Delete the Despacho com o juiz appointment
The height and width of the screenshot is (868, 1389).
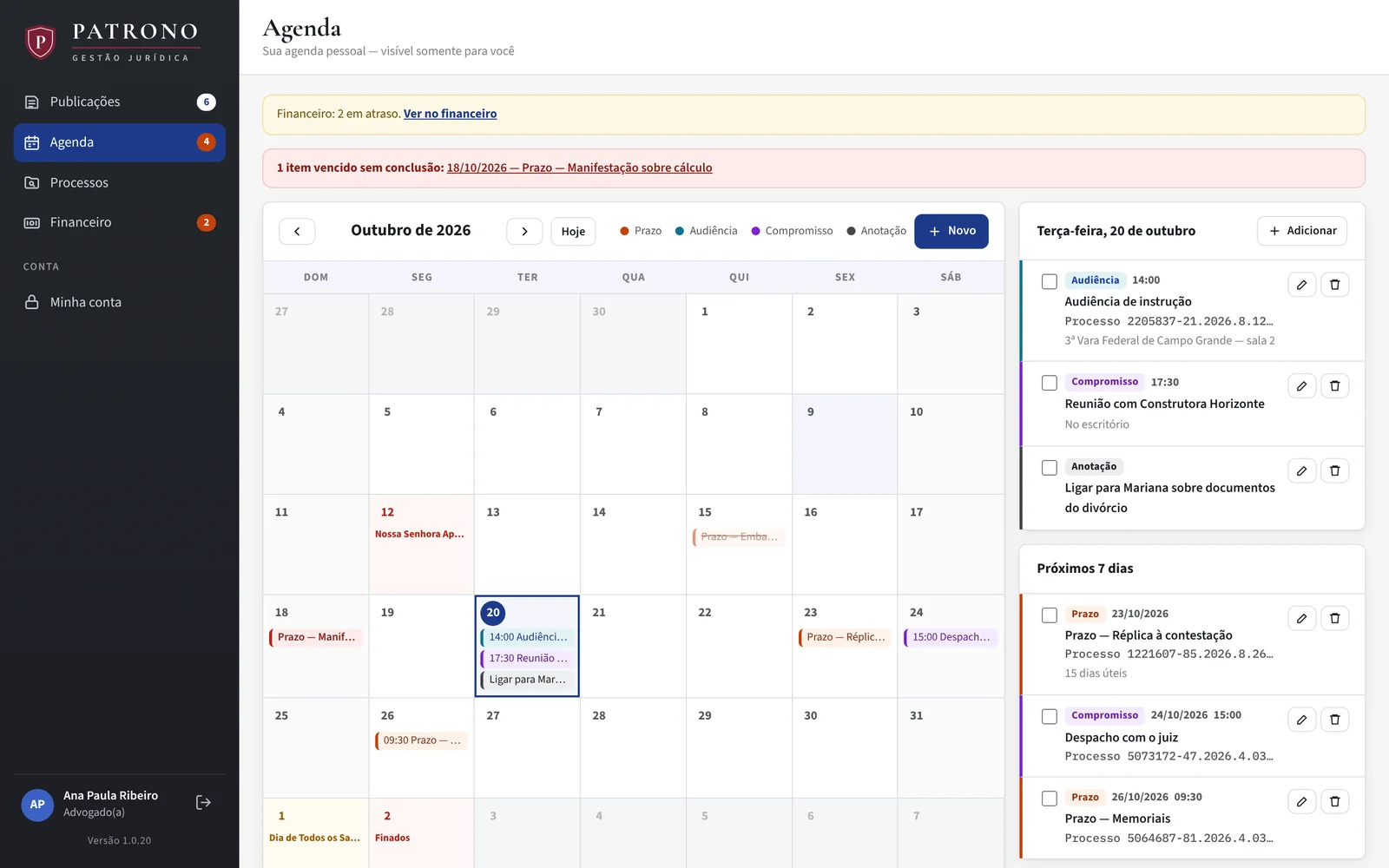pyautogui.click(x=1335, y=720)
